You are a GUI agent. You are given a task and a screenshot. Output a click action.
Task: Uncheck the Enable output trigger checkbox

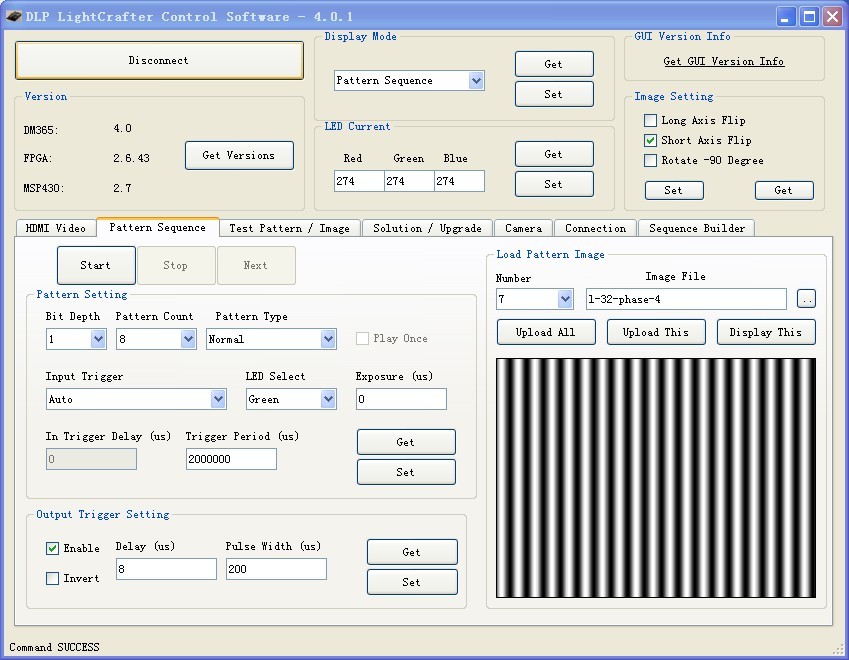tap(53, 548)
